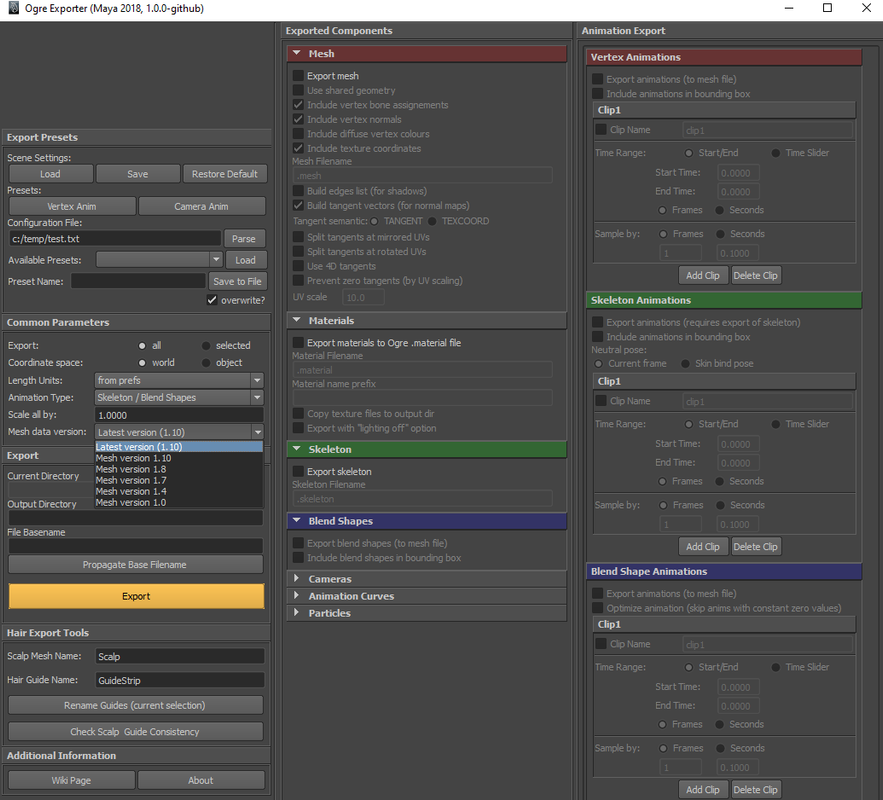Image resolution: width=883 pixels, height=800 pixels.
Task: Open the Wiki Page
Action: 72,780
